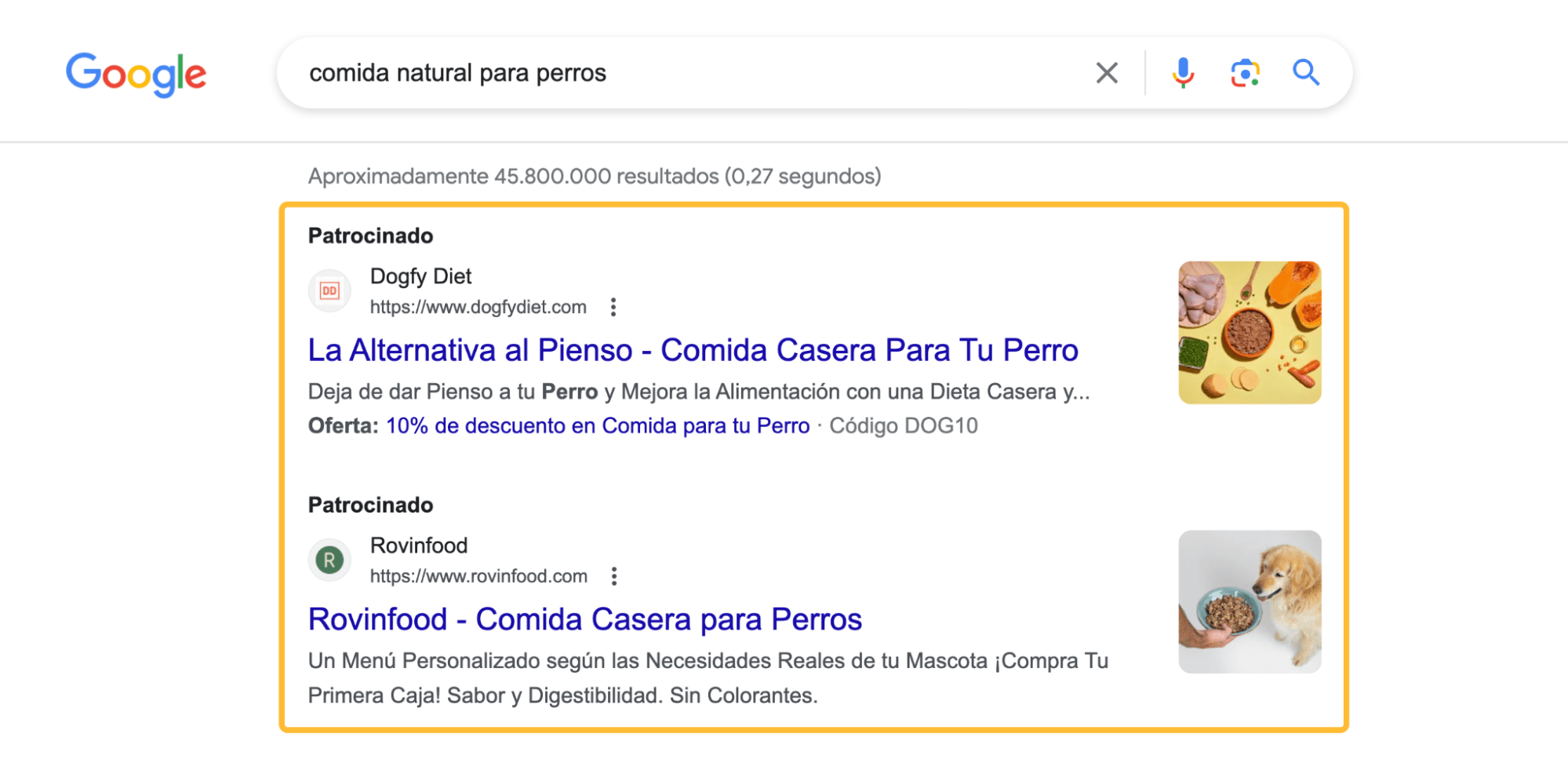Visit https://www.rovinfood.com from the ad

click(x=477, y=575)
